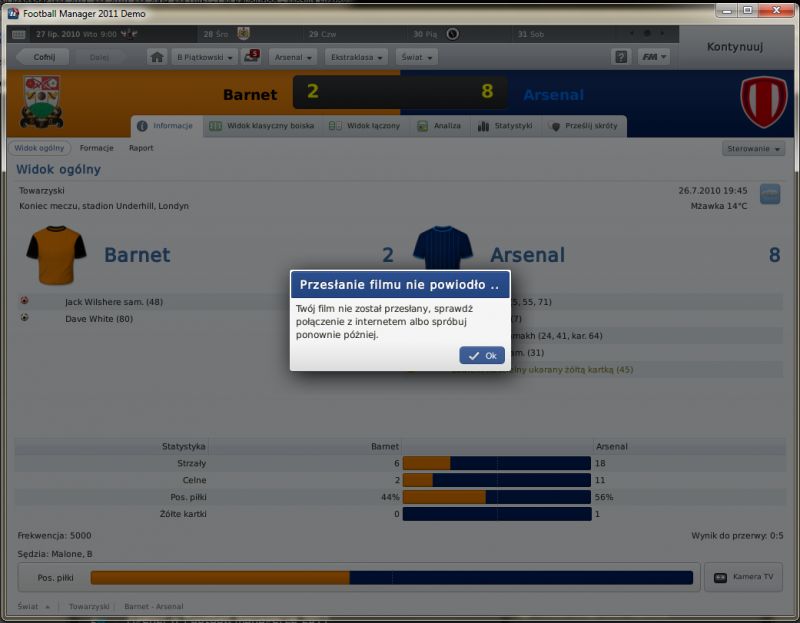Viewport: 800px width, 623px height.
Task: Select Thursday 29 Czw in the date bar
Action: tap(322, 34)
